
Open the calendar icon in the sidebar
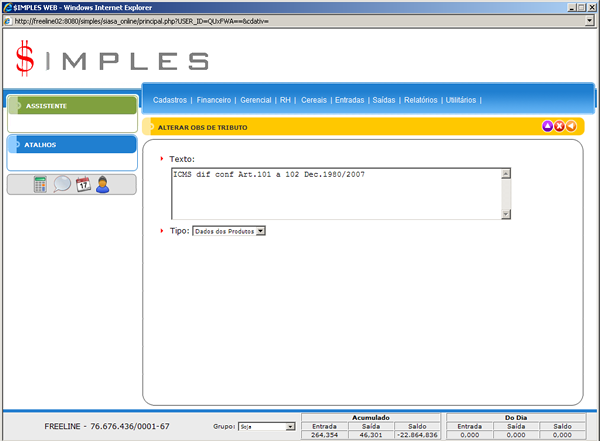click(x=83, y=184)
